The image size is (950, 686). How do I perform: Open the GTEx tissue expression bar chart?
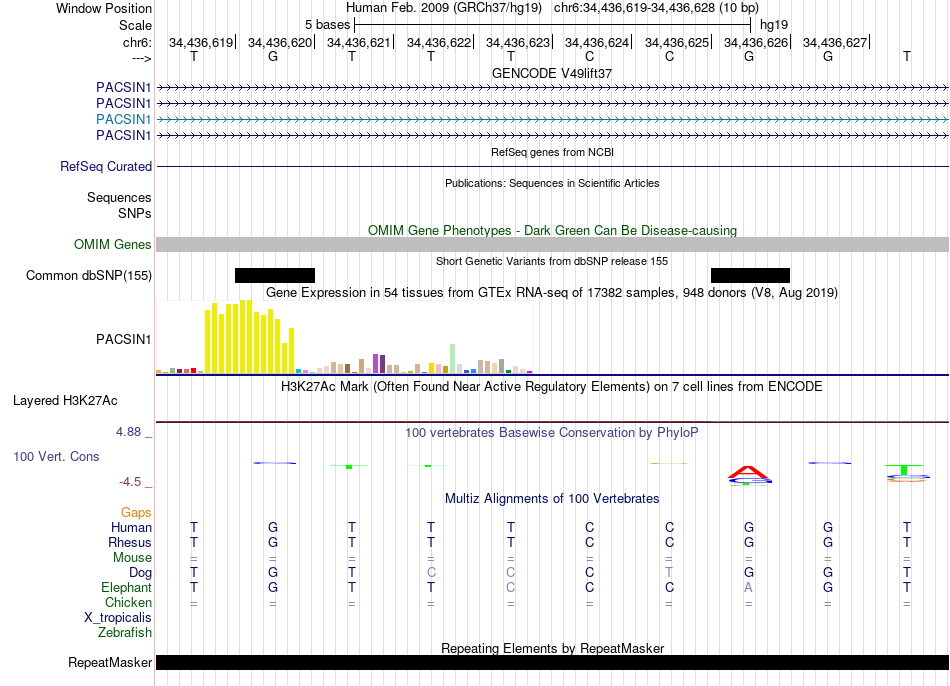(x=344, y=336)
